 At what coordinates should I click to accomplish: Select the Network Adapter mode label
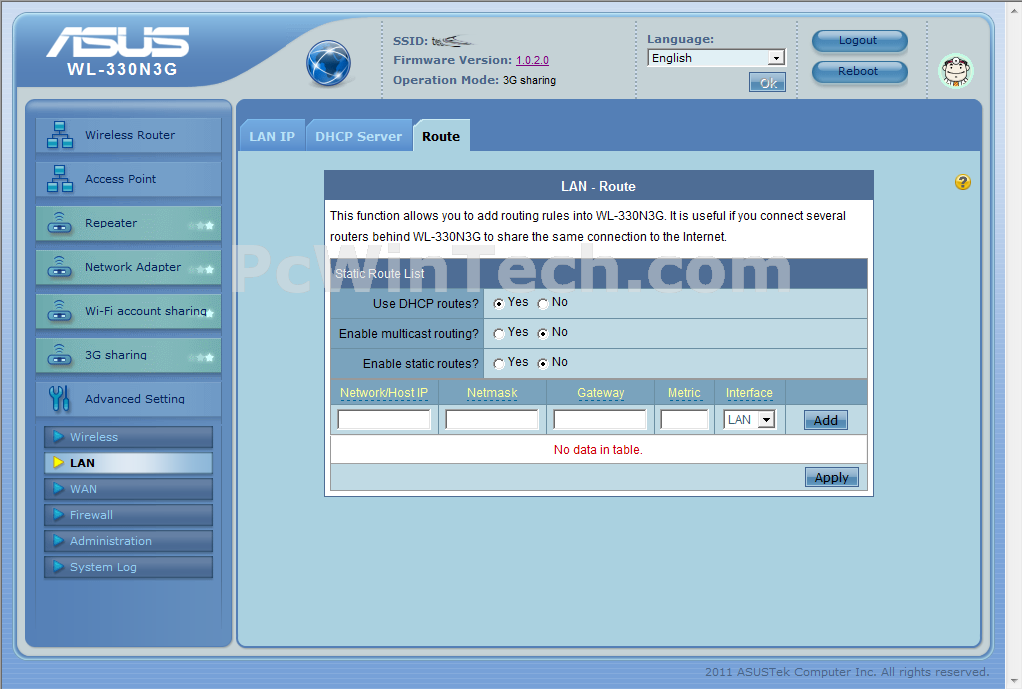click(133, 267)
